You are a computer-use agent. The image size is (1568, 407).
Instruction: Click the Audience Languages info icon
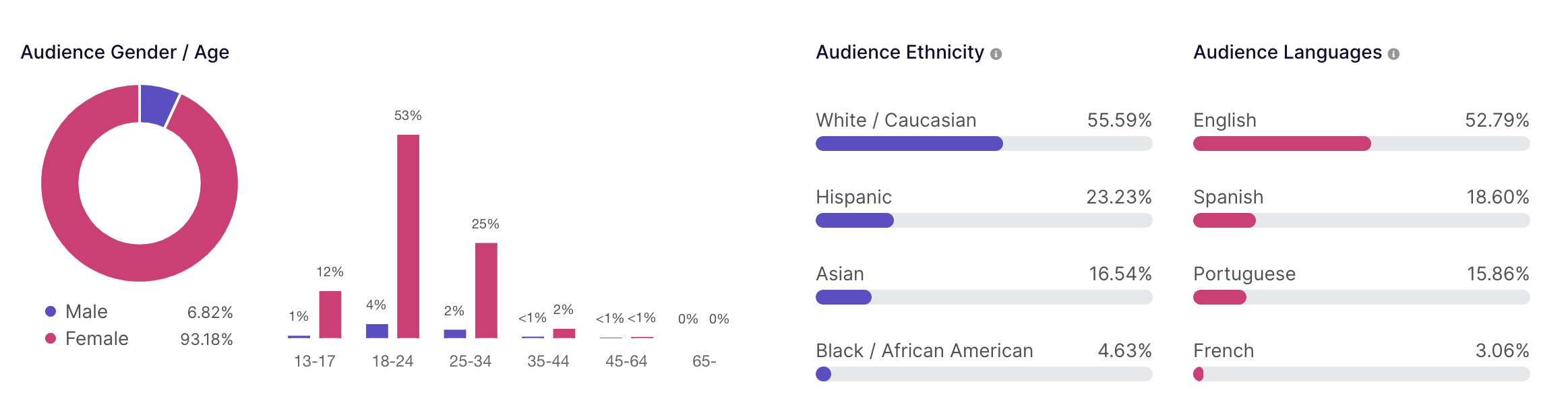[x=1393, y=54]
